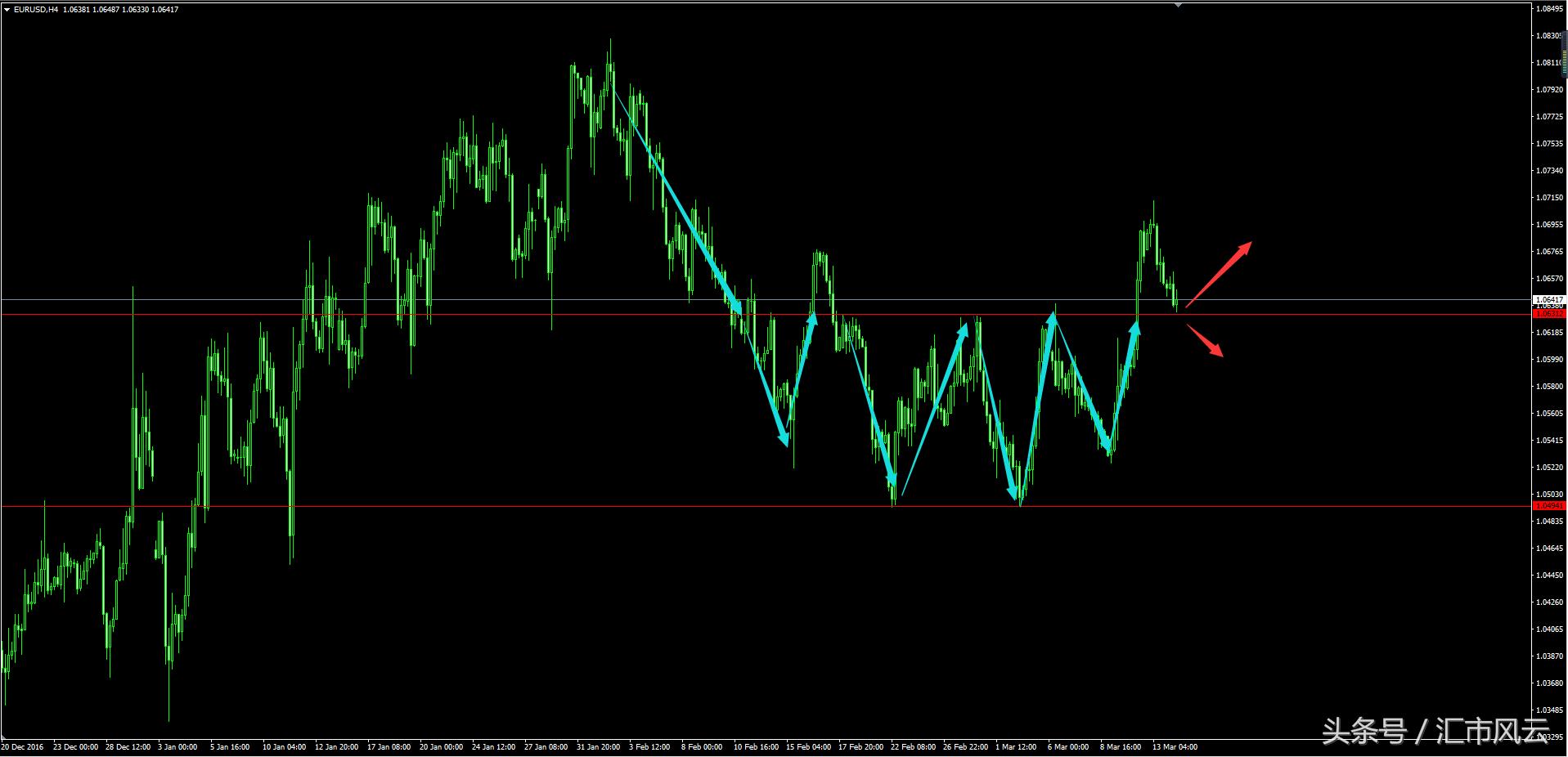Click time axis label 28 Dec 12:00
This screenshot has width=1568, height=757.
128,747
